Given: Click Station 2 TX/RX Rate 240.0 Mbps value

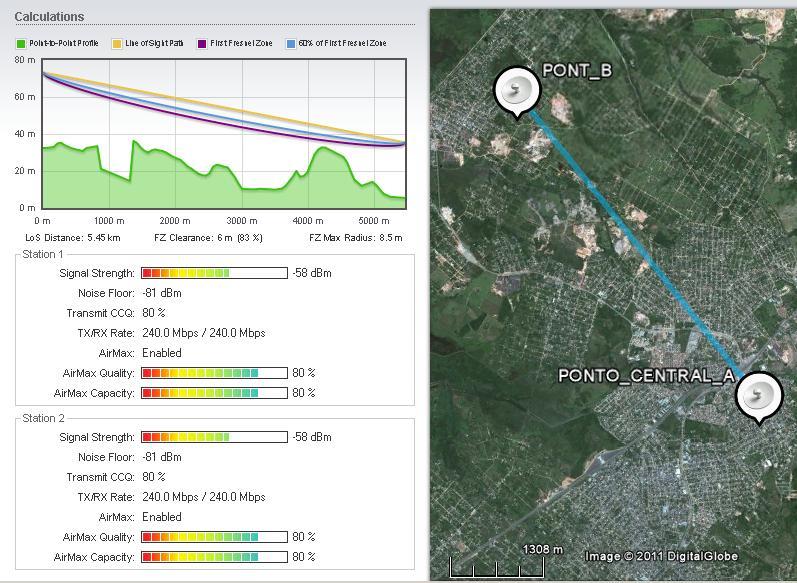Looking at the screenshot, I should click(204, 497).
